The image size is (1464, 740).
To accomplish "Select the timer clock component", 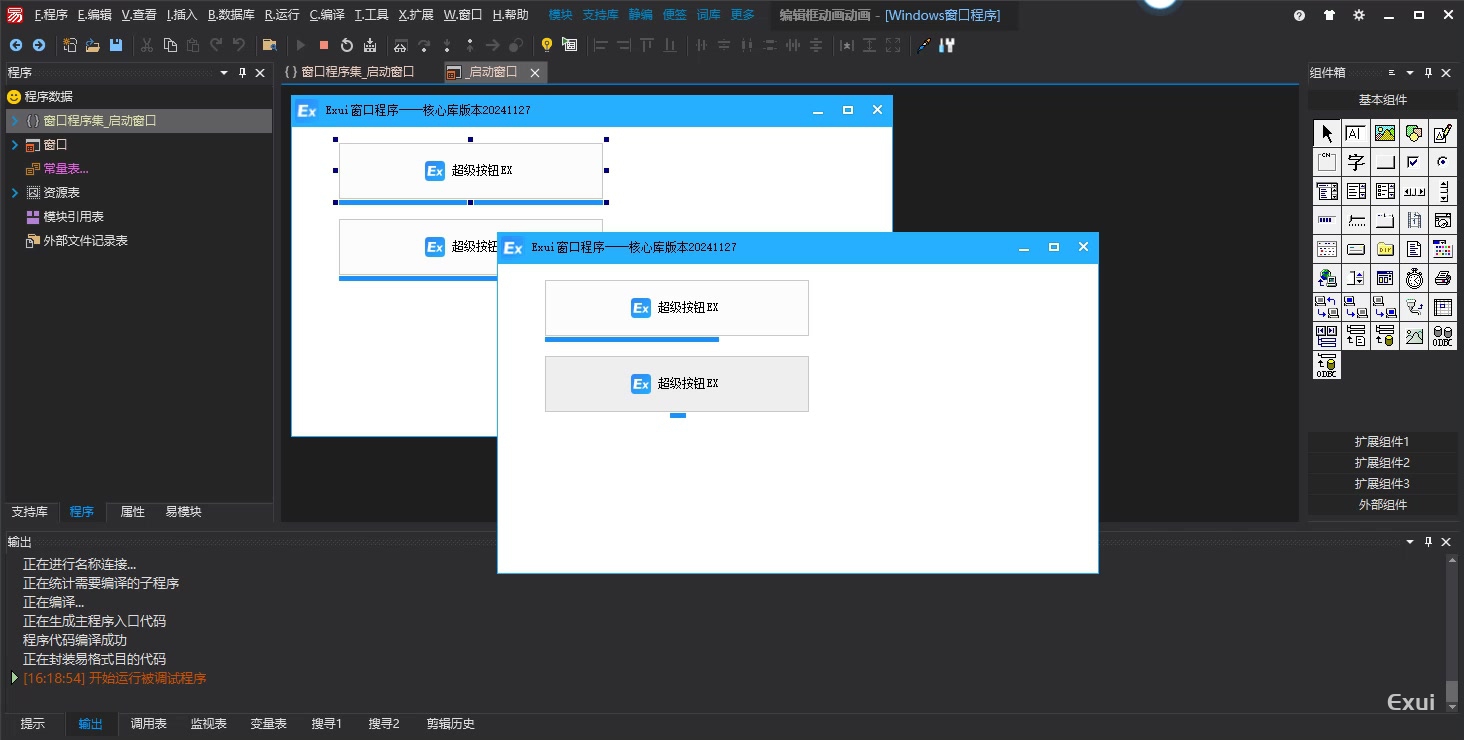I will [1414, 278].
